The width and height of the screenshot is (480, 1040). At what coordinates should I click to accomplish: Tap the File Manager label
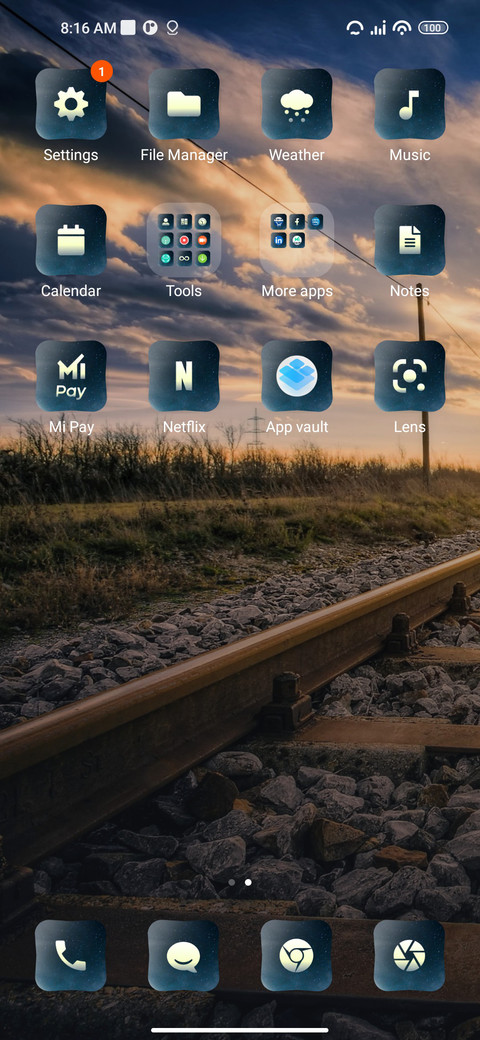point(184,155)
